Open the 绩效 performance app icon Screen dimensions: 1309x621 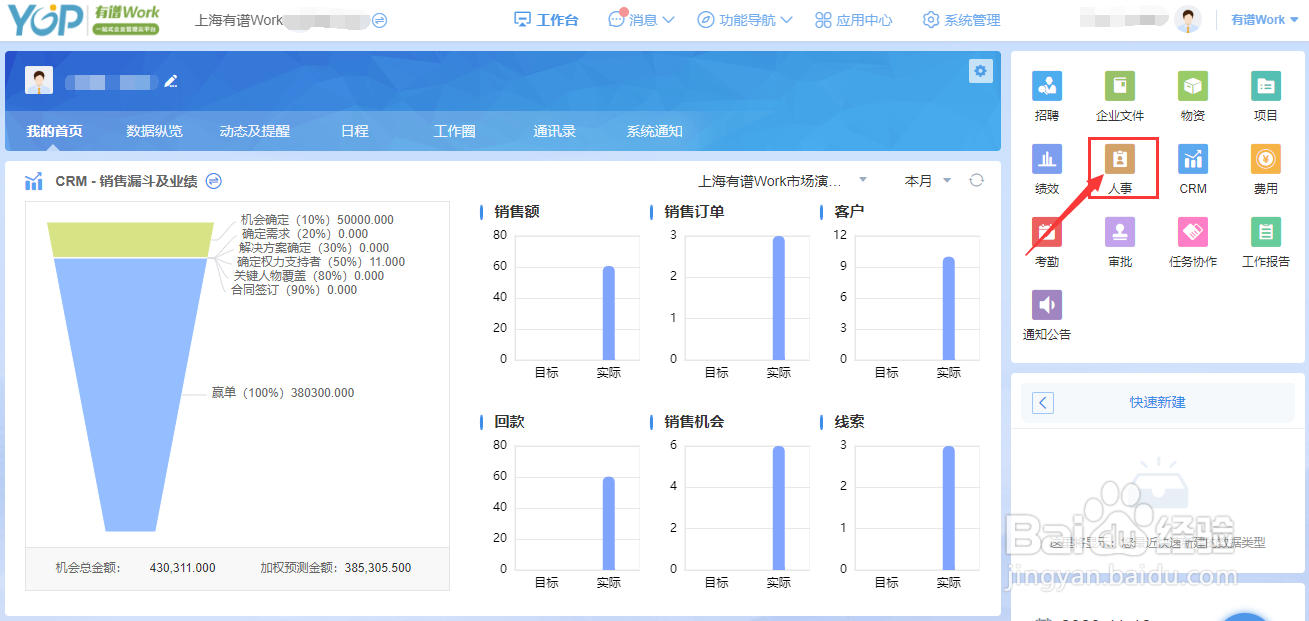coord(1047,159)
